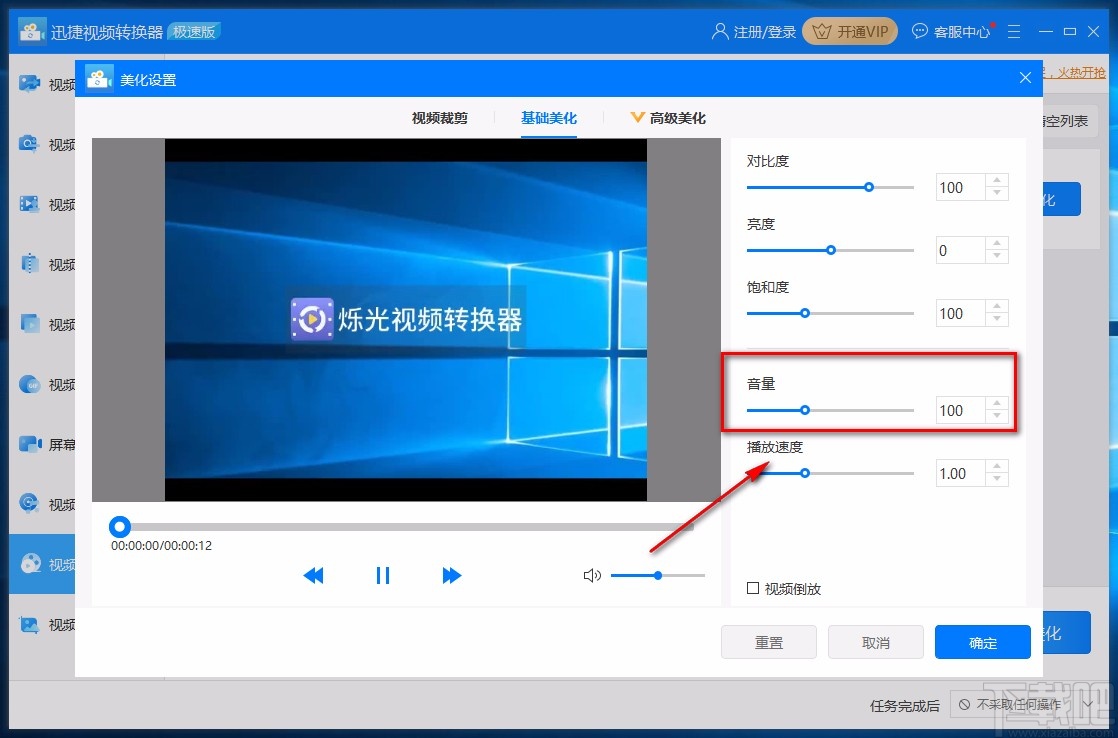
Task: Open the hamburger menu in title bar
Action: (1014, 31)
